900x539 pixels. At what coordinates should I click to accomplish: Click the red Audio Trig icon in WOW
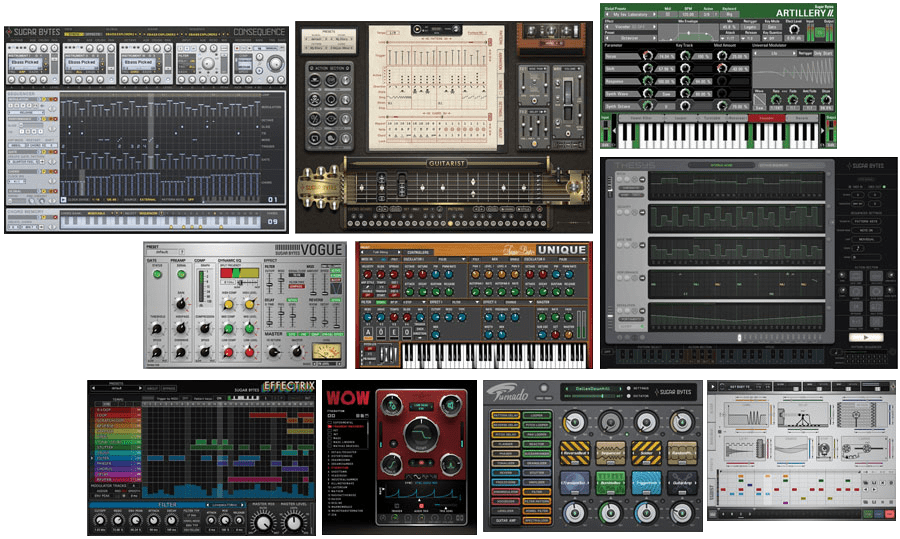click(421, 506)
